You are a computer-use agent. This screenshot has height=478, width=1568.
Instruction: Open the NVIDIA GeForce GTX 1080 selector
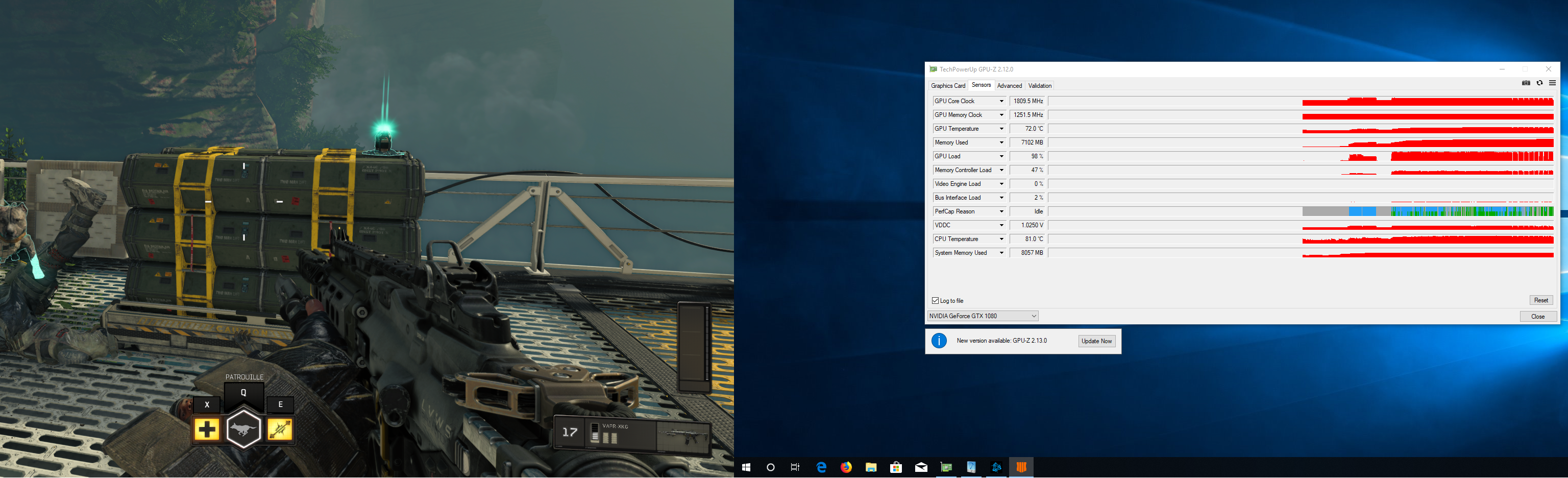[983, 316]
